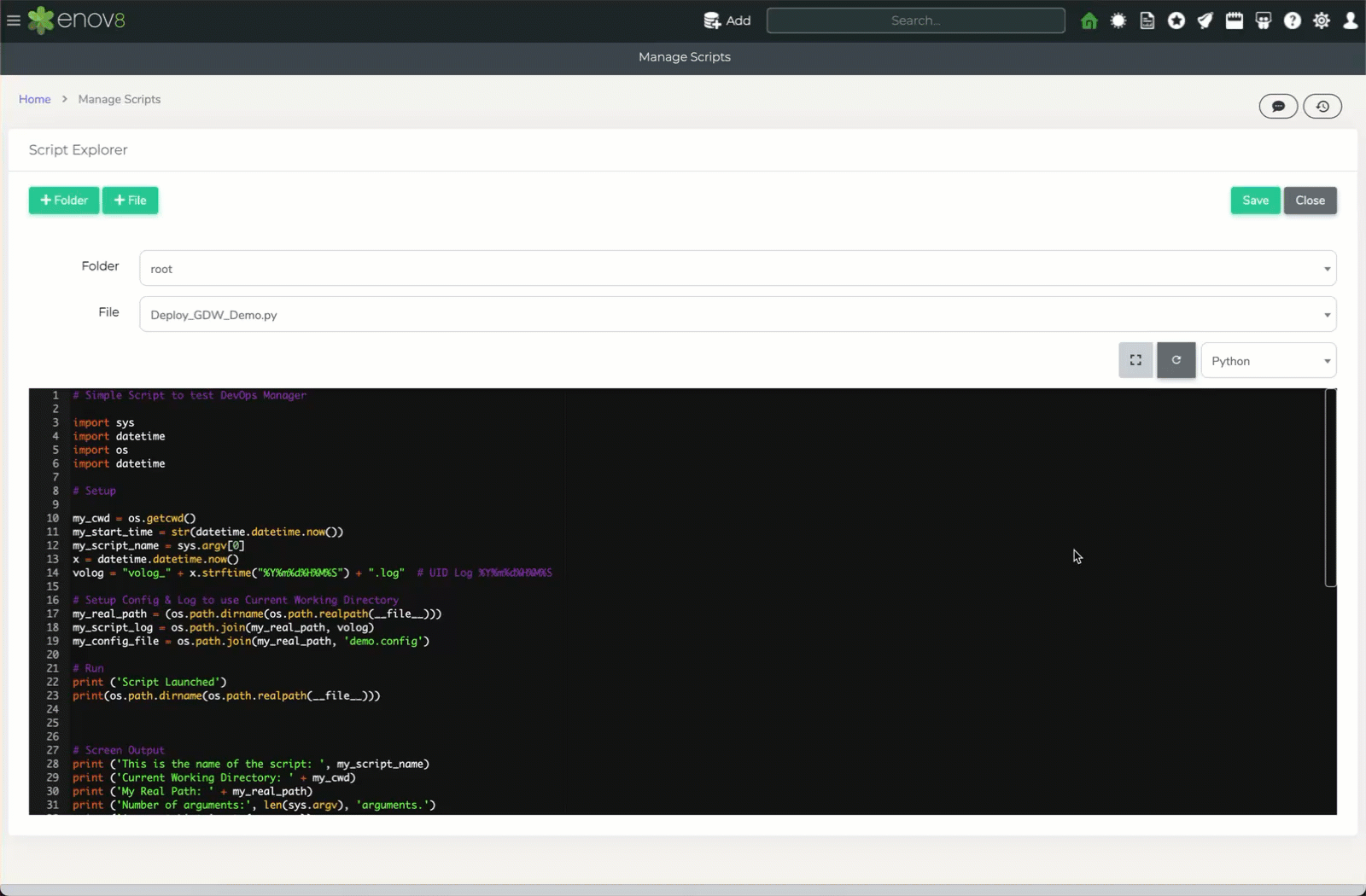Click the refresh script button
The width and height of the screenshot is (1366, 896).
click(x=1176, y=360)
